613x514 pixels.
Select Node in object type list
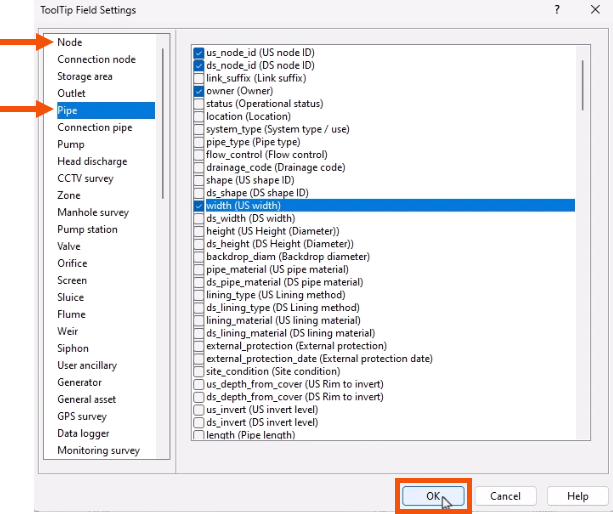tap(70, 42)
